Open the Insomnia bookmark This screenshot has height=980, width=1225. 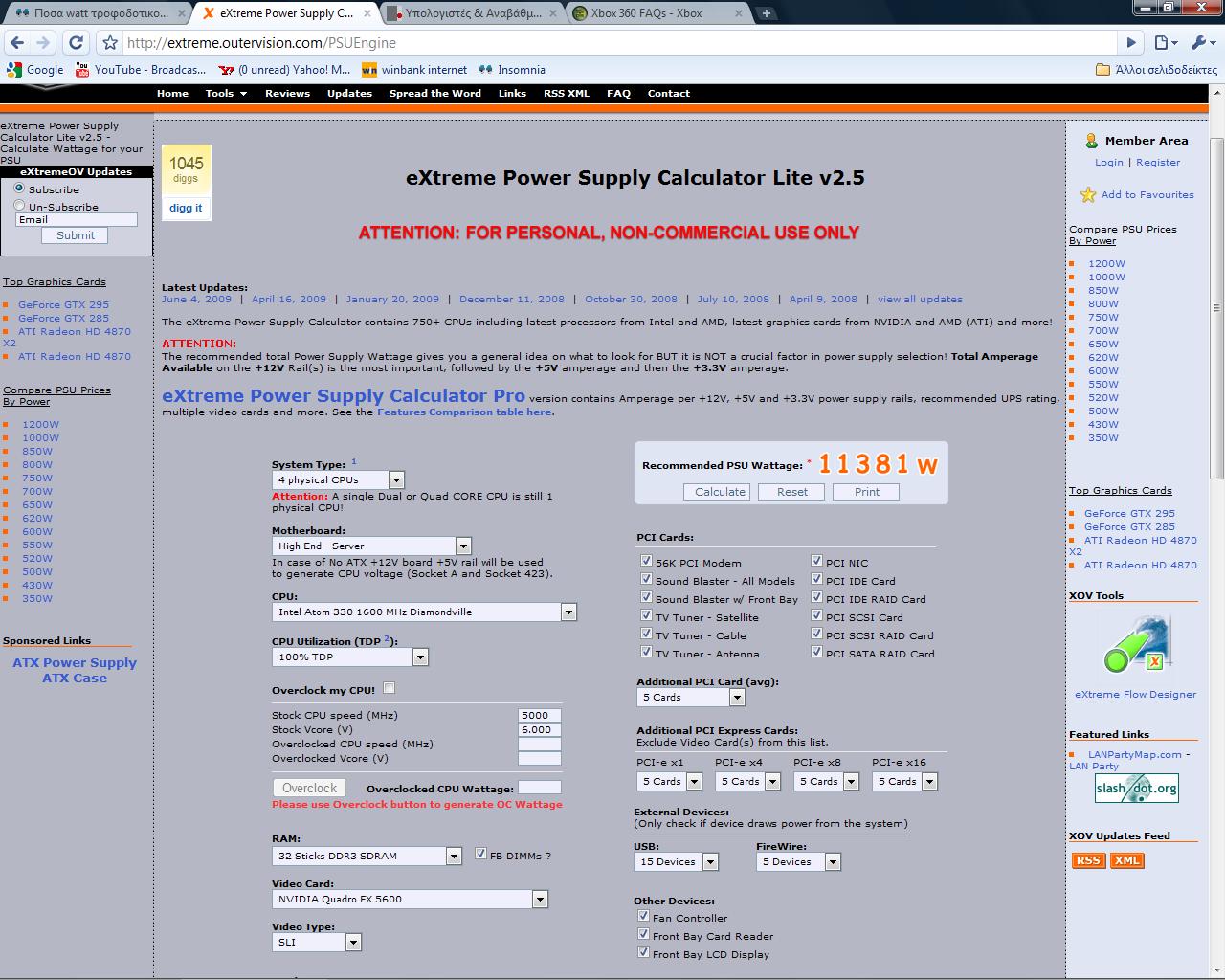click(x=512, y=69)
